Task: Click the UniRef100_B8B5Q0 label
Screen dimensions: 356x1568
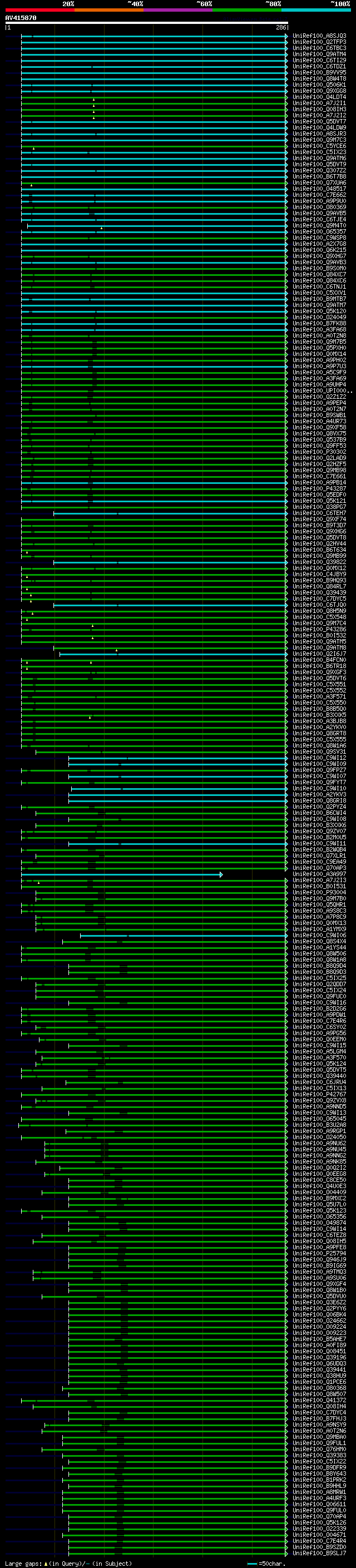Action: 319,709
